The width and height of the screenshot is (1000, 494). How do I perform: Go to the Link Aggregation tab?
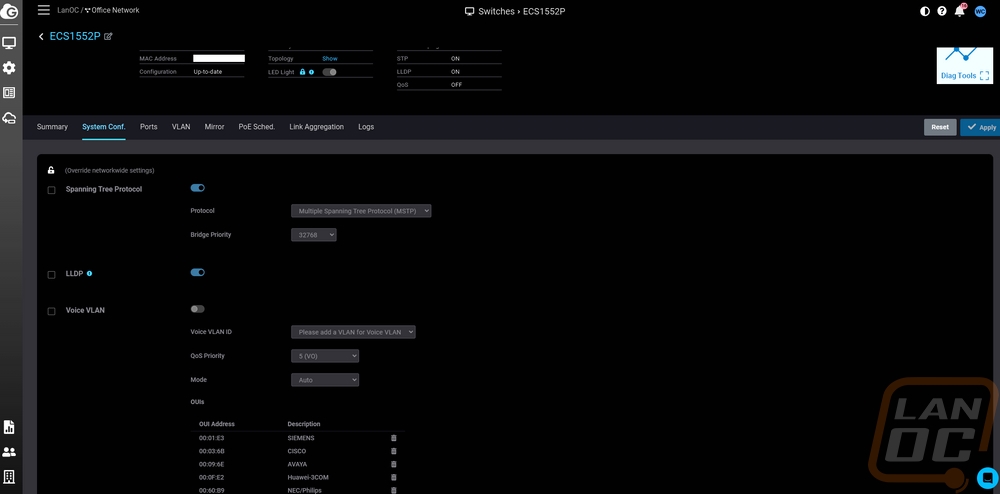[x=316, y=127]
